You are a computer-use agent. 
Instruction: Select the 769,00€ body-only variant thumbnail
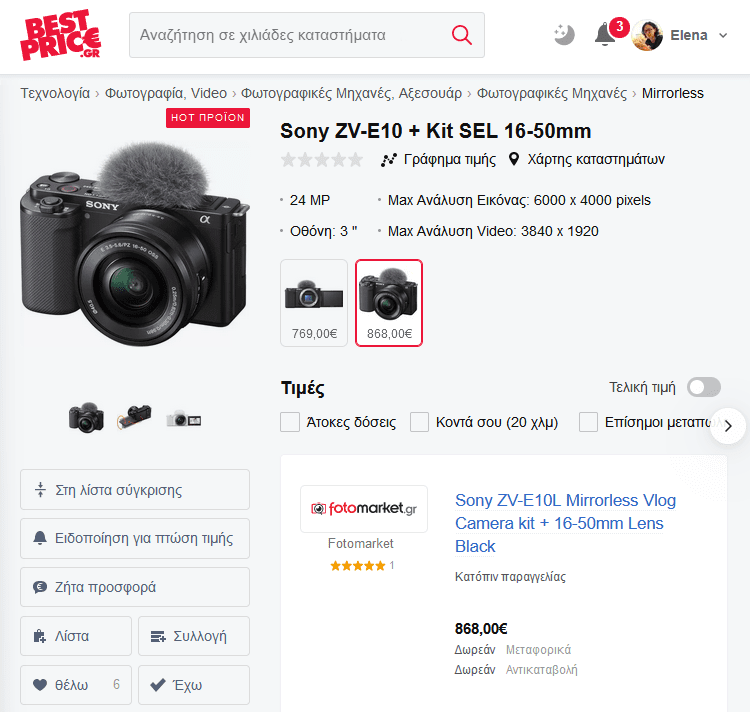[314, 303]
